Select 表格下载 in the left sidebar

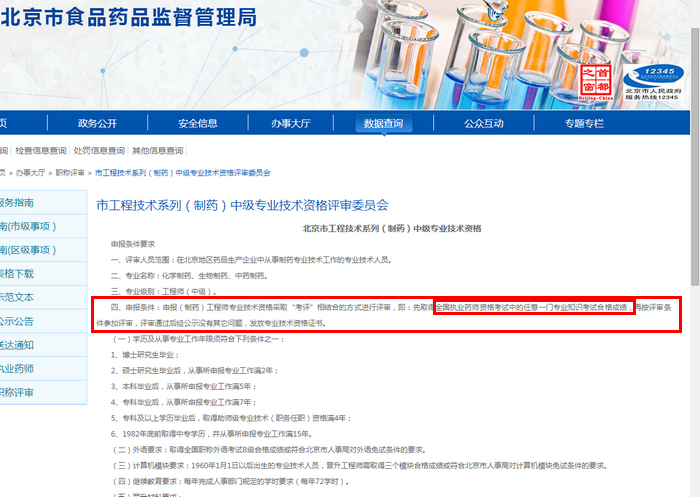(x=16, y=274)
